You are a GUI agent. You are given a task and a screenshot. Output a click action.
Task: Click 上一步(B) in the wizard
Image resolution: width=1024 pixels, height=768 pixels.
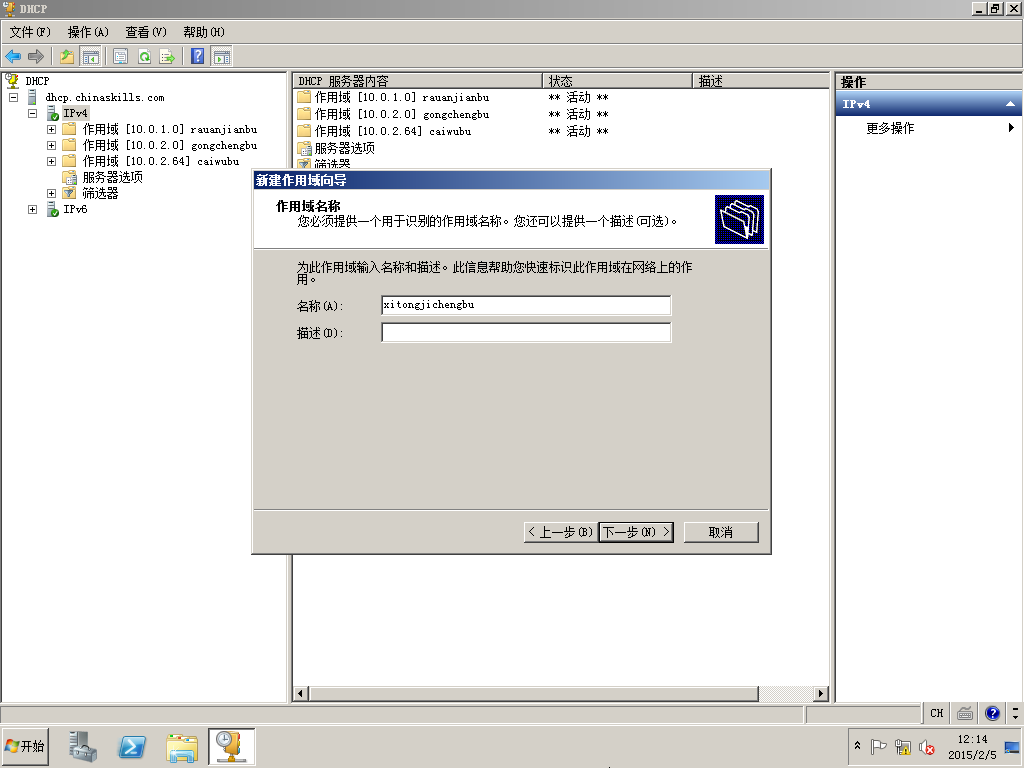click(x=560, y=532)
